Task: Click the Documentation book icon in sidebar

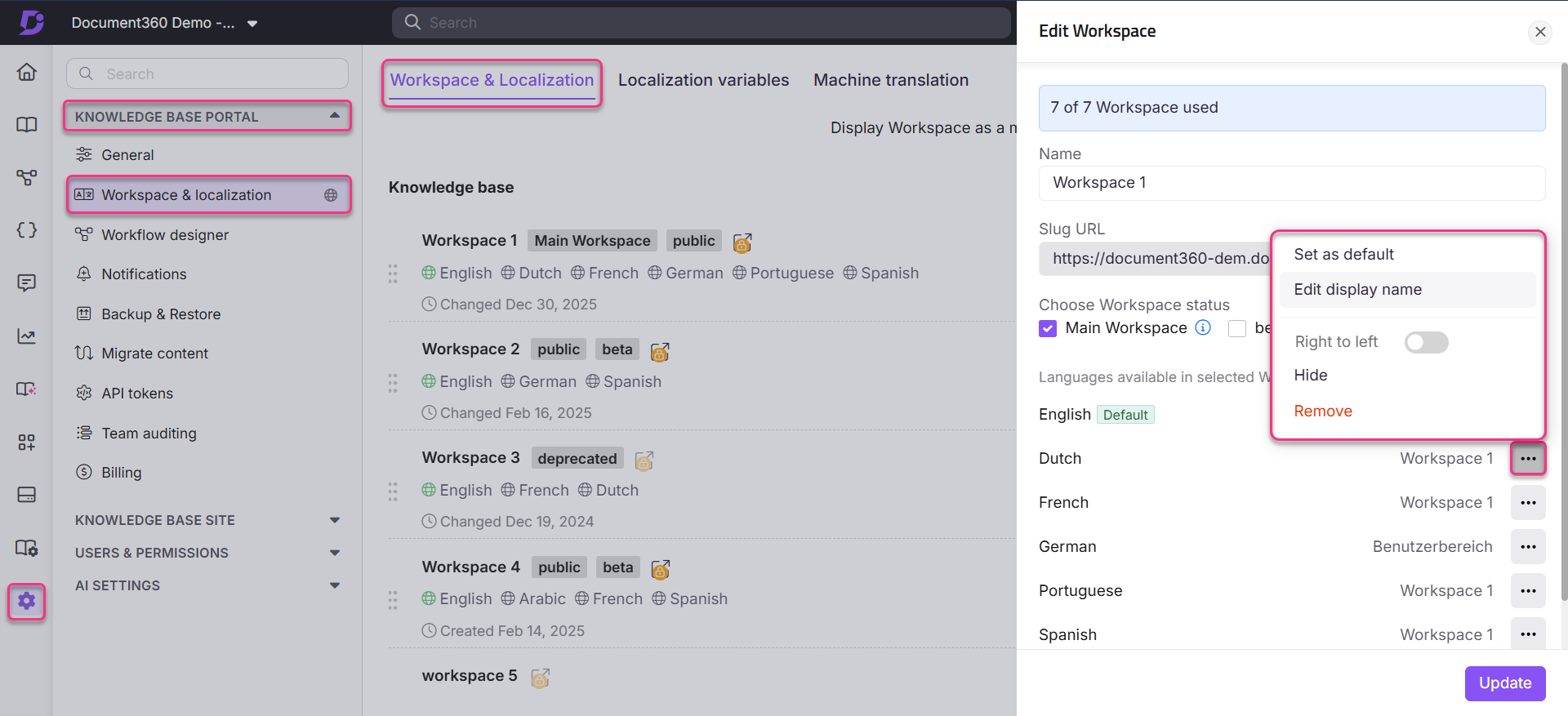Action: (x=27, y=125)
